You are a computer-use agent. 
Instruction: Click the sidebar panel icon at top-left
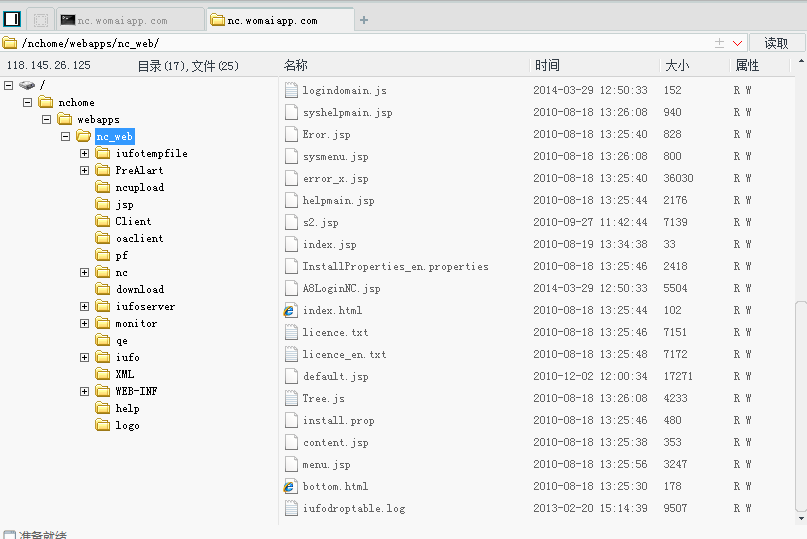[x=12, y=20]
